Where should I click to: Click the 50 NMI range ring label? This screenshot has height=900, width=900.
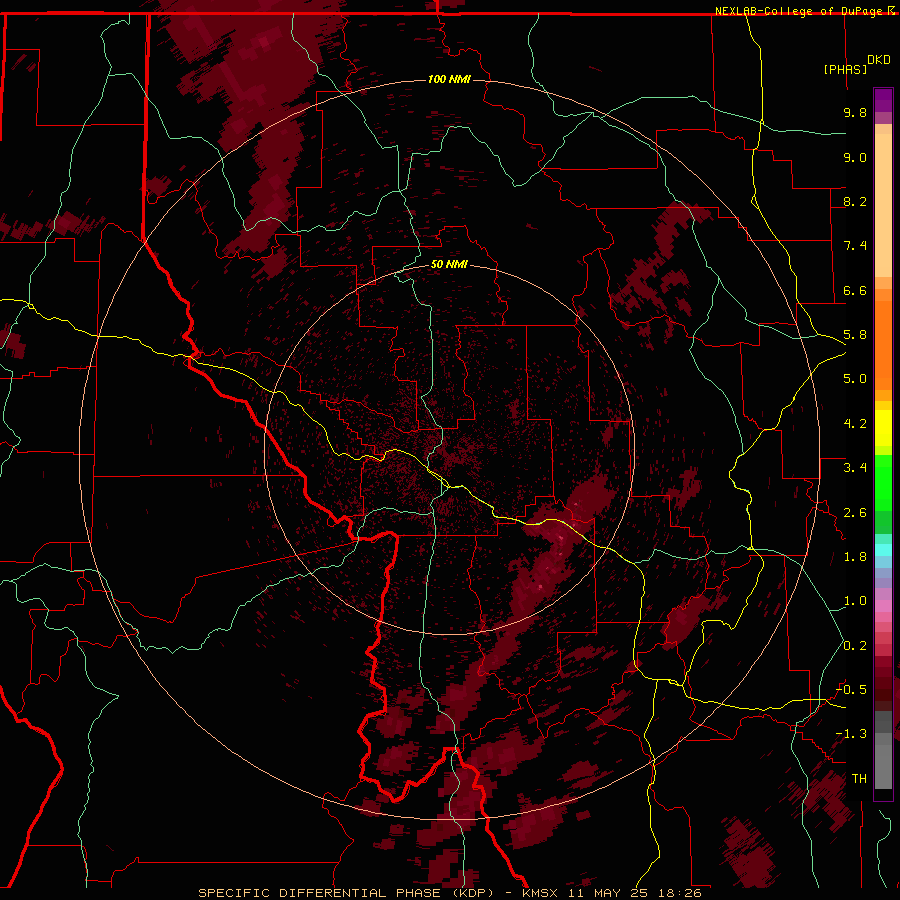[x=449, y=264]
